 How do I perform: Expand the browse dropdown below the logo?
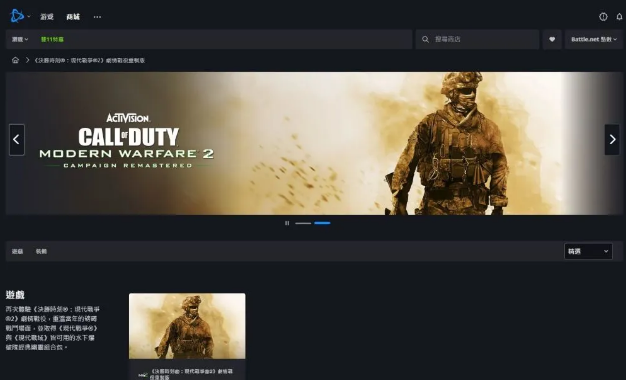(x=20, y=39)
